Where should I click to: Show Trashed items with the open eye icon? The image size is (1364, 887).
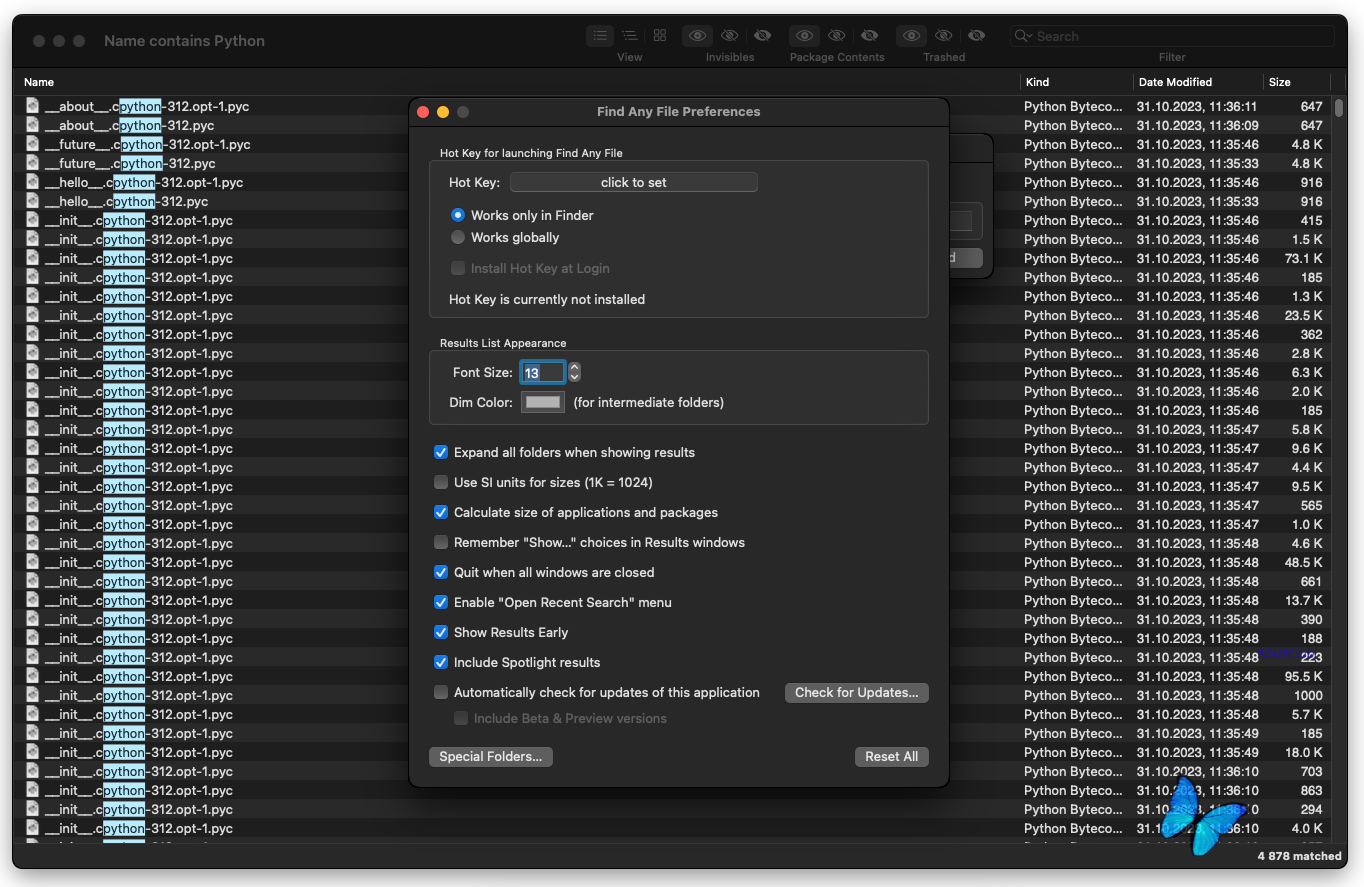pos(911,35)
